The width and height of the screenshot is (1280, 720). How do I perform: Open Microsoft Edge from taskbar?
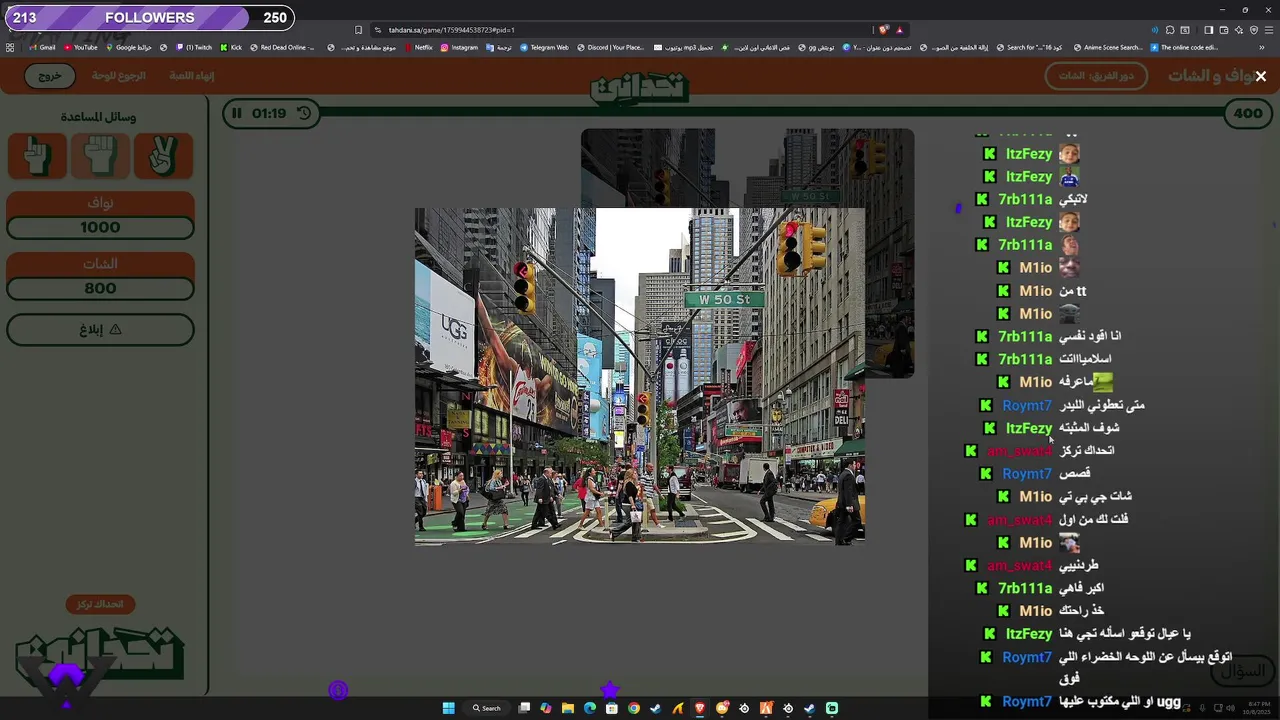590,708
